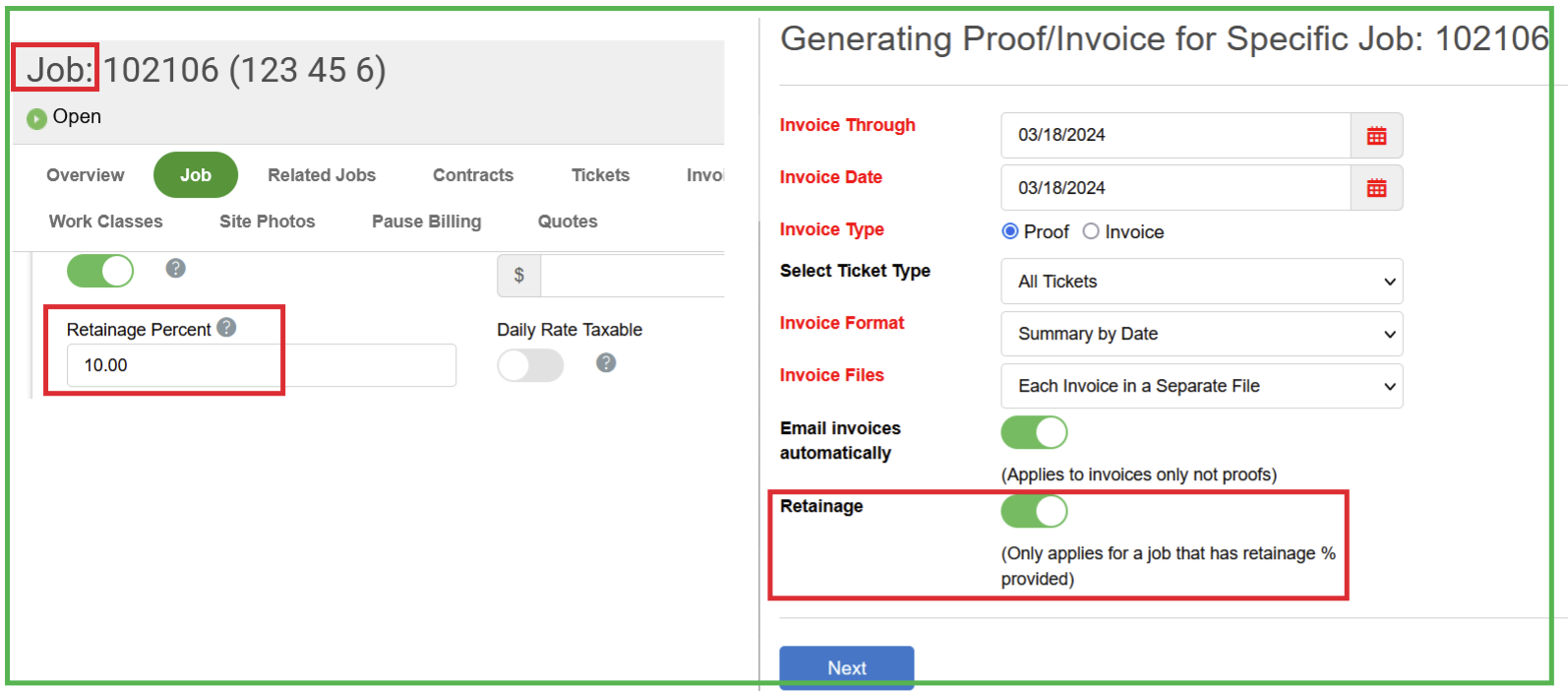Viewport: 1568px width, 691px height.
Task: Open the Invoice Files dropdown
Action: tap(1201, 386)
